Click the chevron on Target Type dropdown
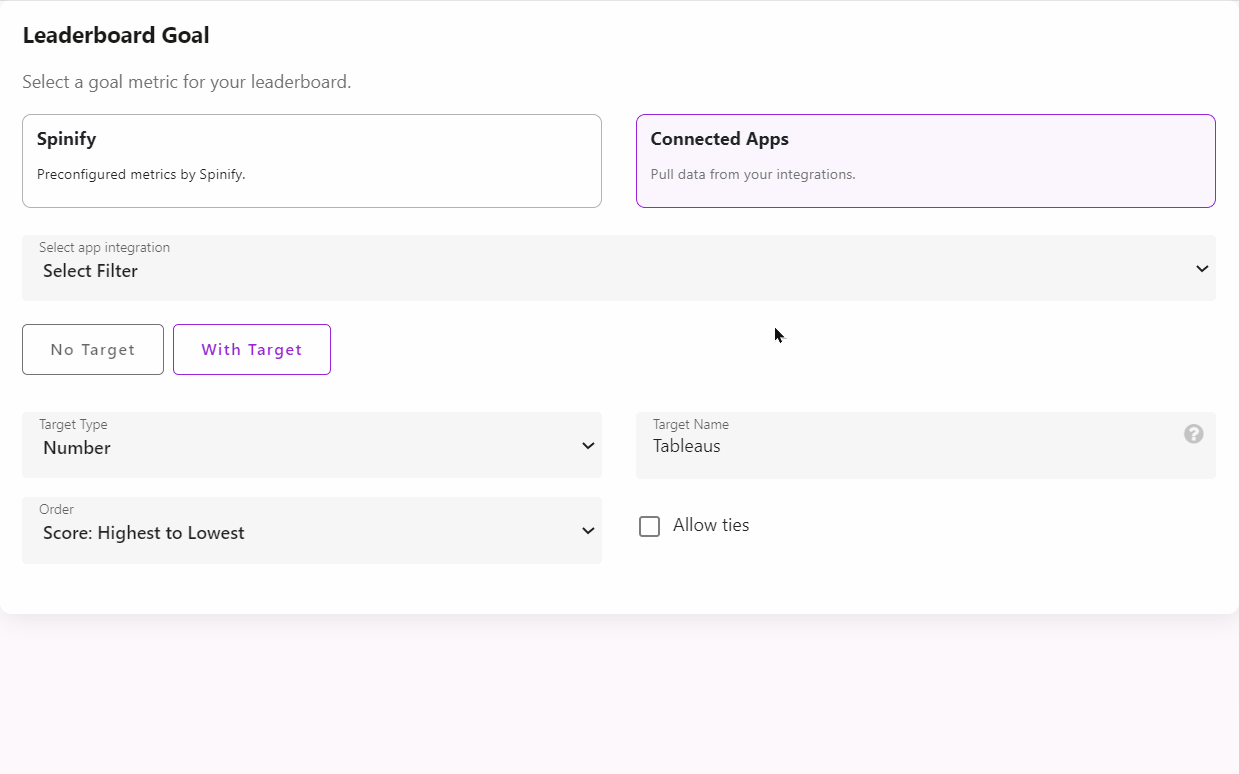This screenshot has height=774, width=1239. [588, 445]
